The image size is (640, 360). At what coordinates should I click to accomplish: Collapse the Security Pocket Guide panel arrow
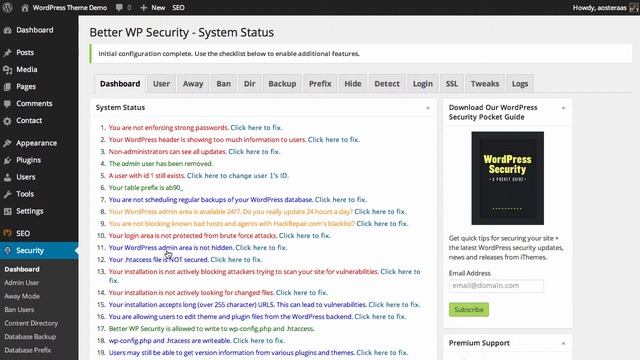563,108
